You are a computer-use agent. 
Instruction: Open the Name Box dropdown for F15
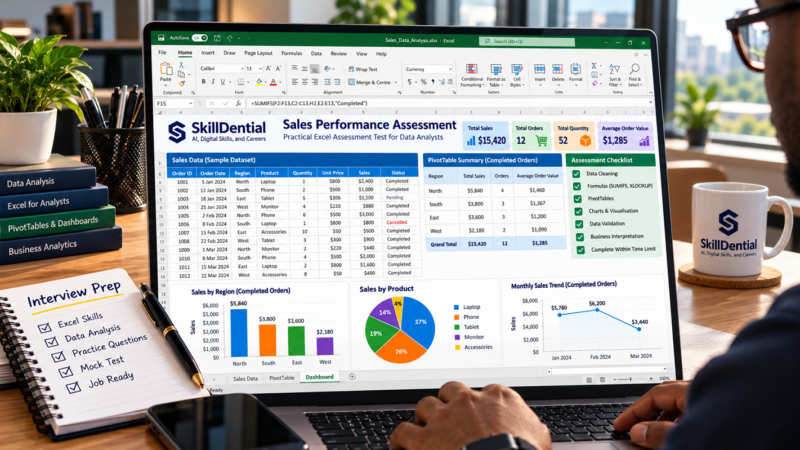coord(191,103)
